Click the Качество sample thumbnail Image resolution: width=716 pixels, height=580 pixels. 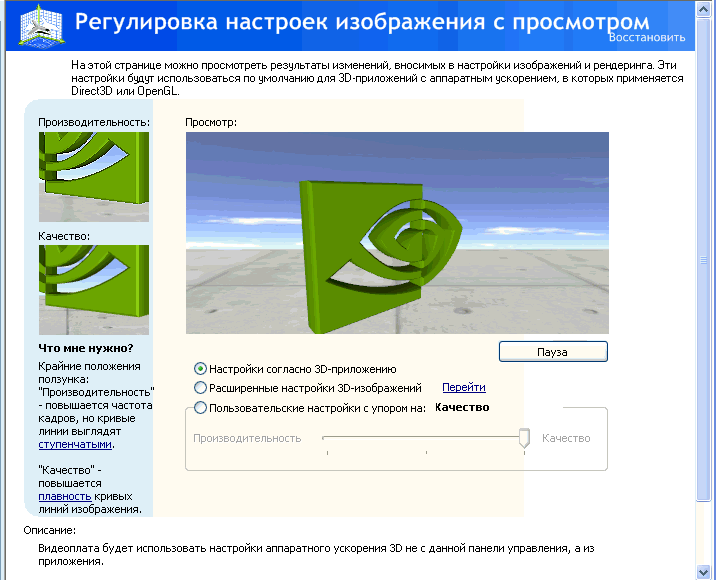tap(93, 289)
